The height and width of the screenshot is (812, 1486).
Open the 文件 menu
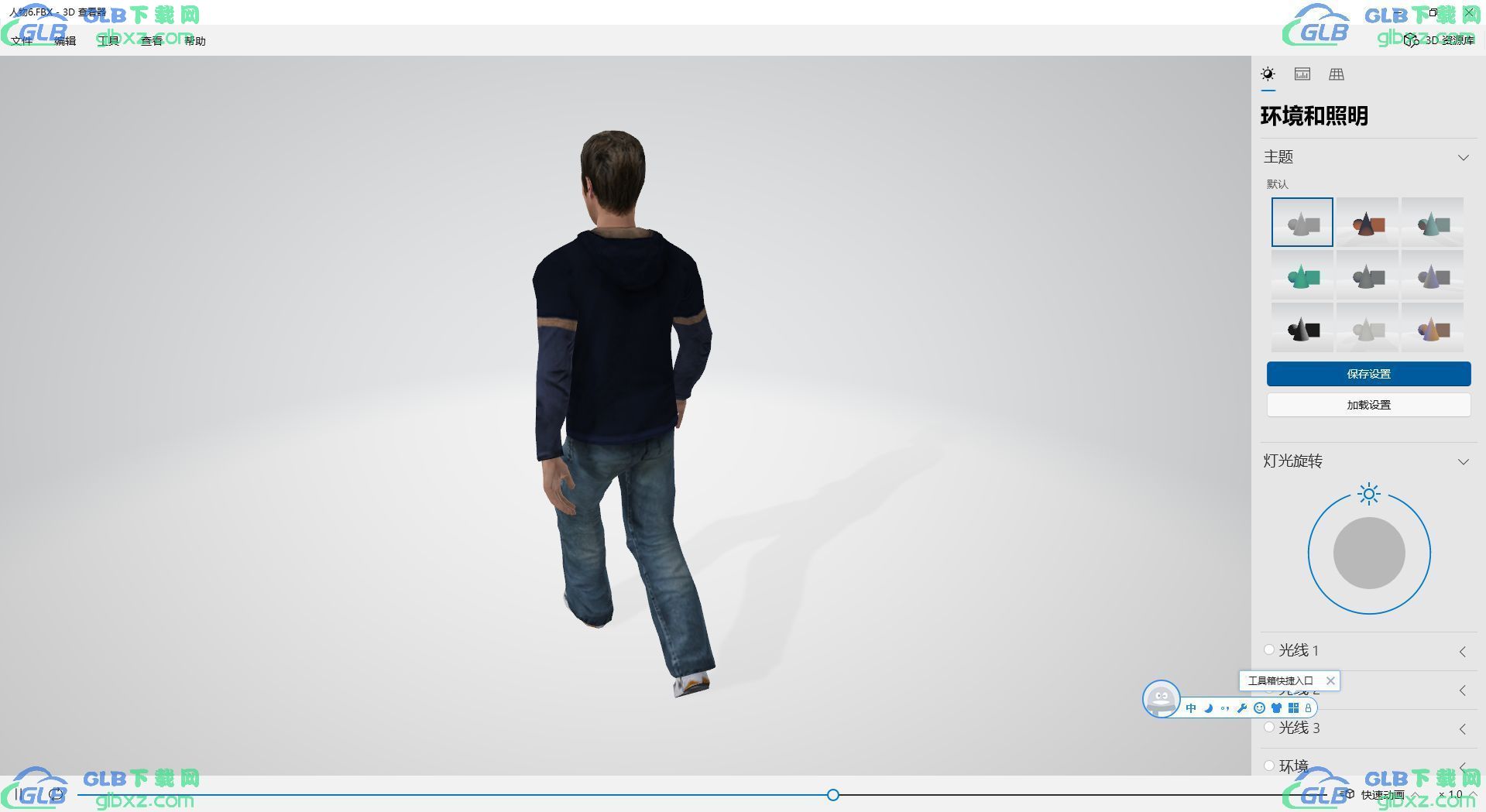coord(22,41)
